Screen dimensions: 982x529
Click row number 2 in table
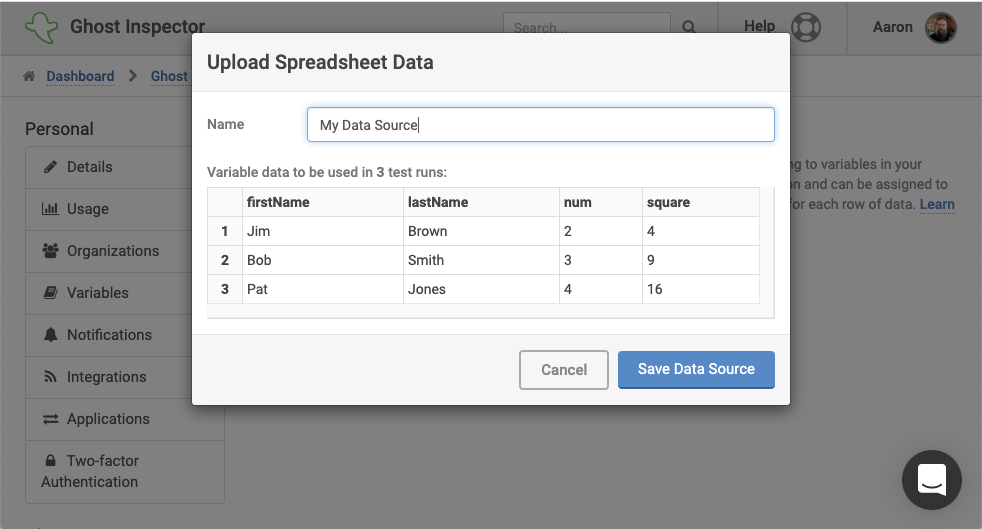pos(225,260)
